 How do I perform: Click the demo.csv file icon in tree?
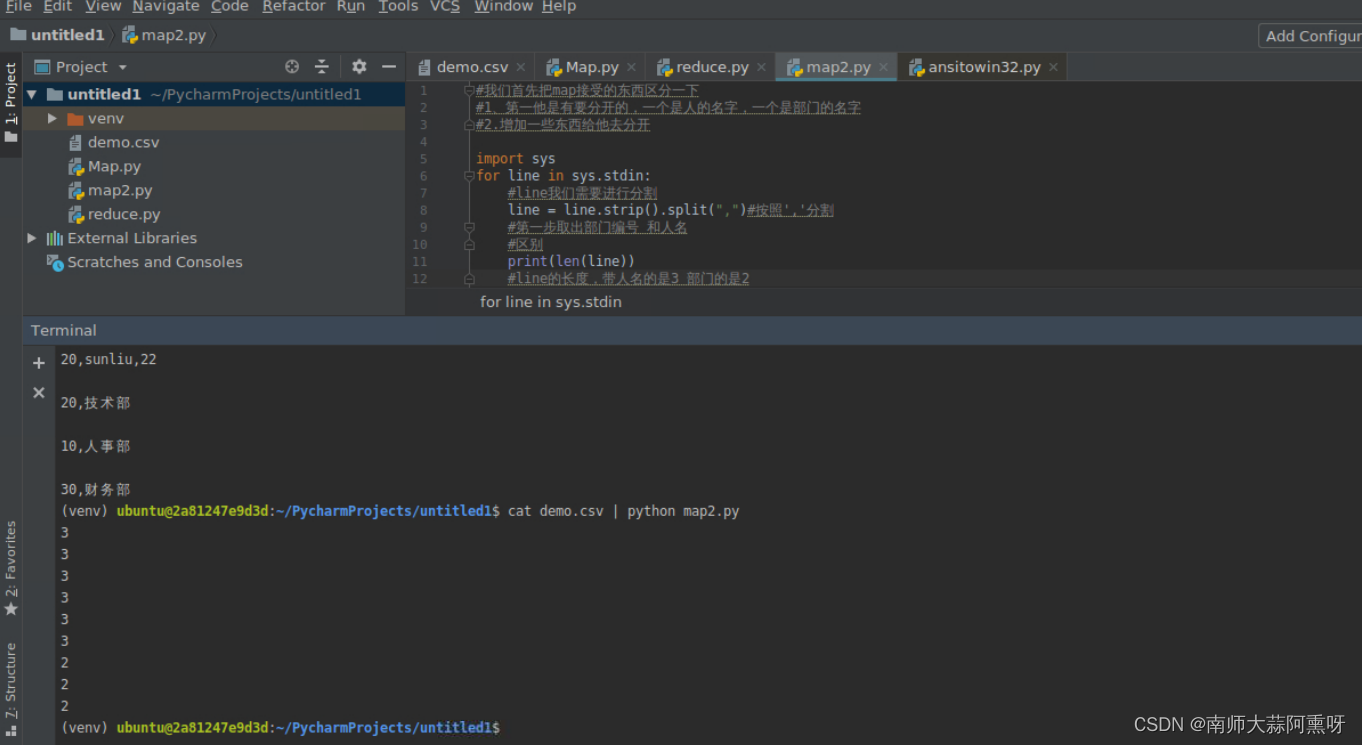point(76,142)
